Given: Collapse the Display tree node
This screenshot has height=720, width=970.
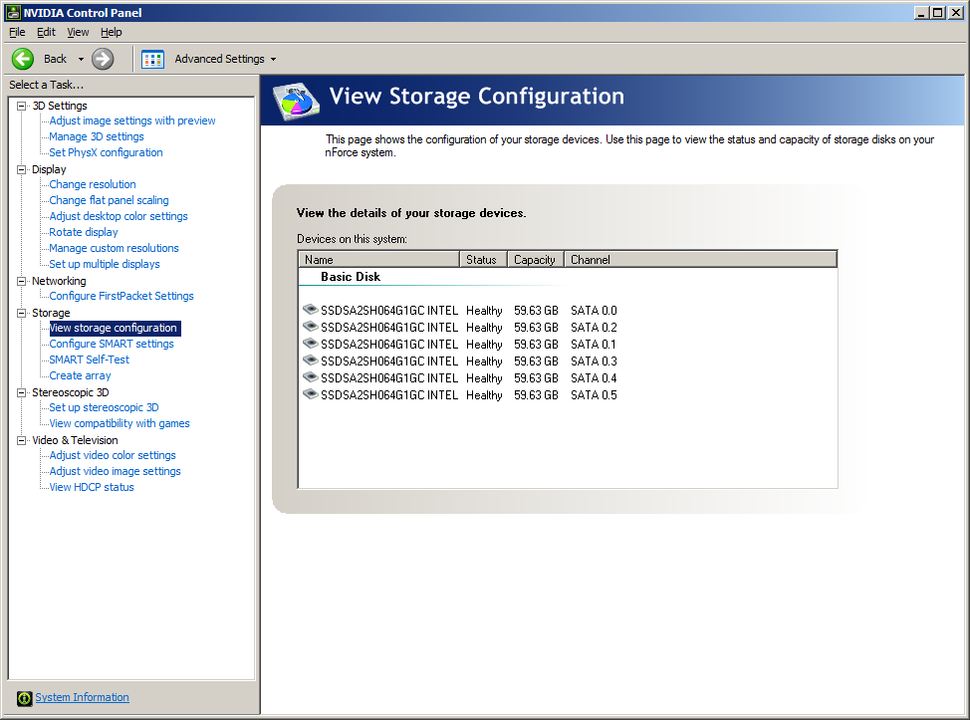Looking at the screenshot, I should click(x=22, y=169).
